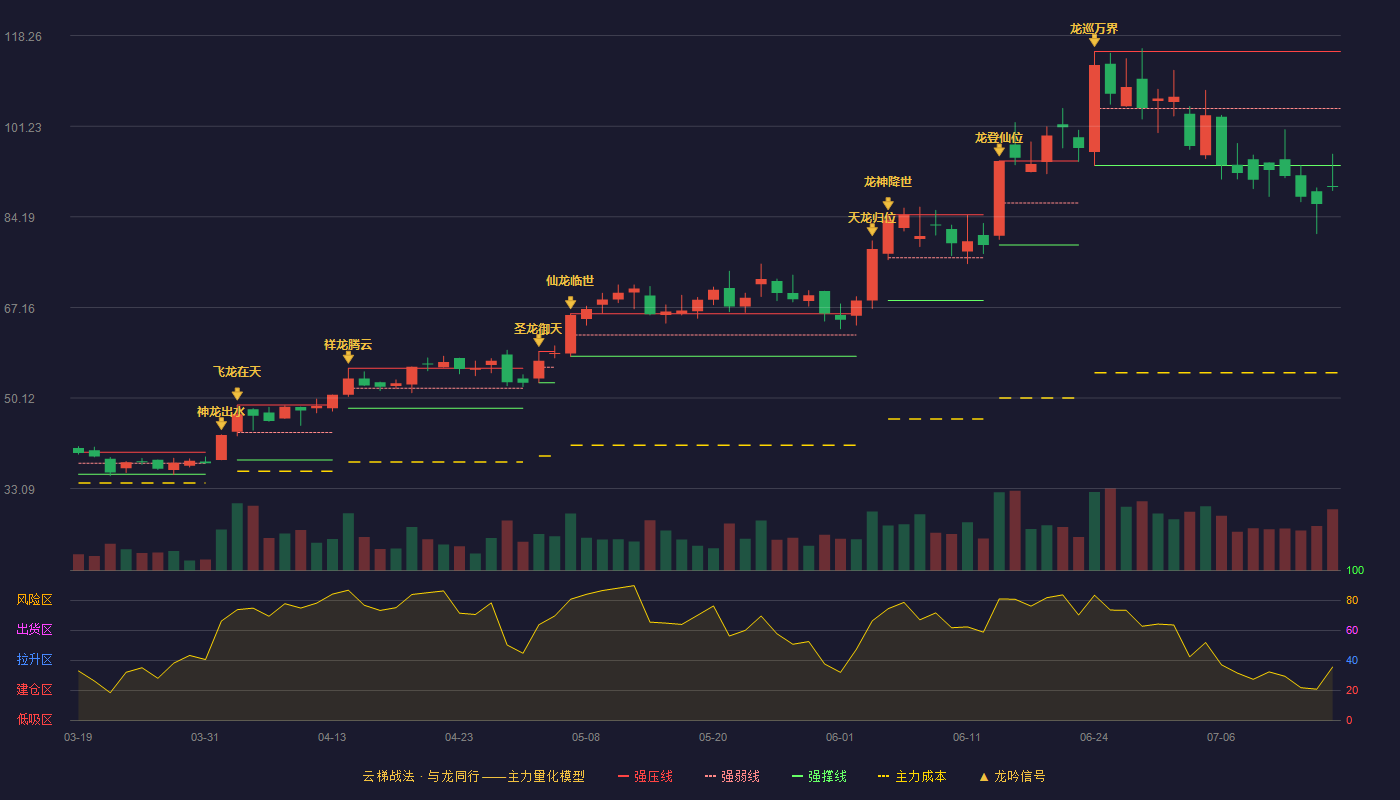Select the 出货区 zone label
1400x800 pixels.
[x=34, y=630]
